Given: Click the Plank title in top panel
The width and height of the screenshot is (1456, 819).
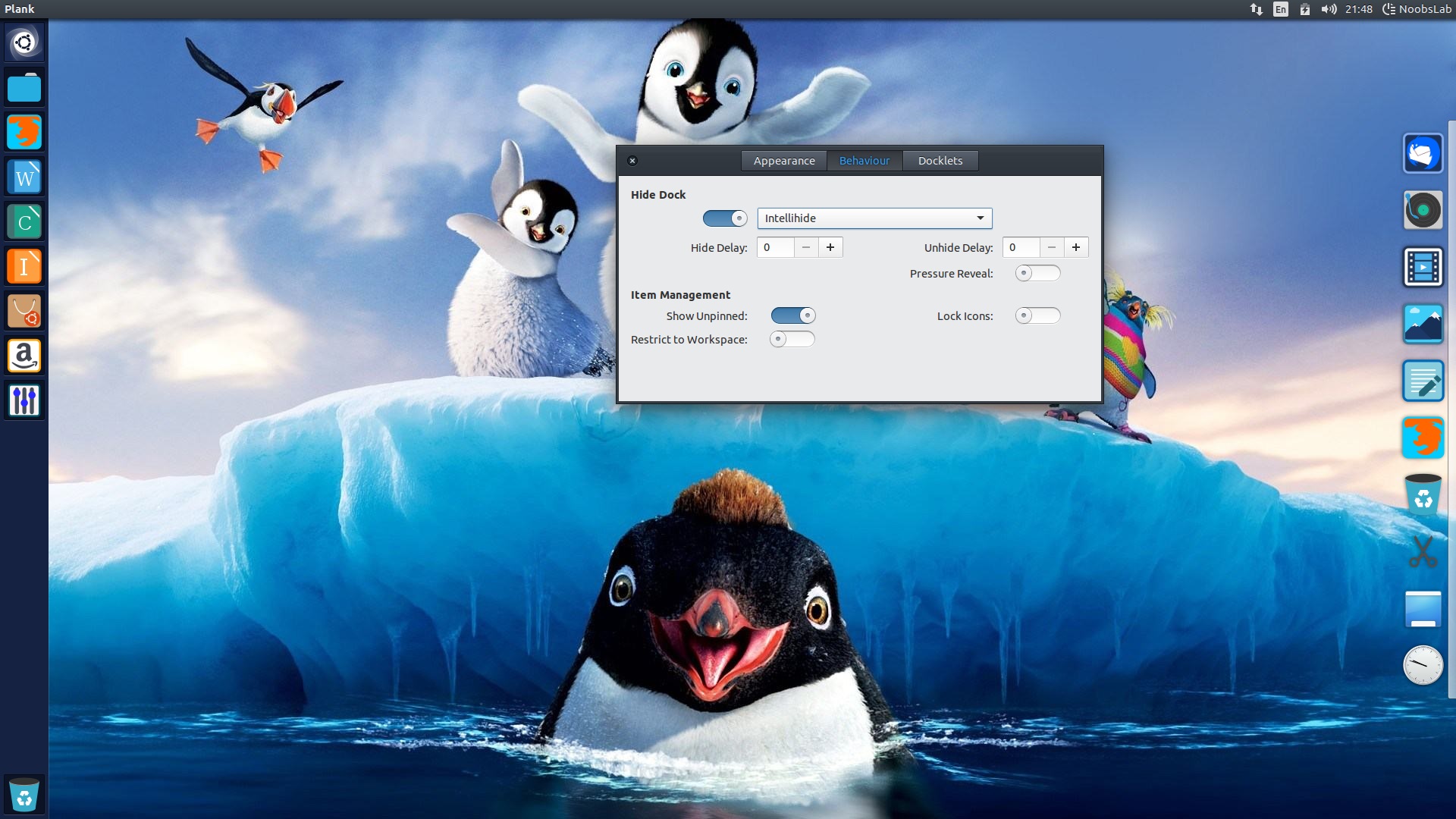Looking at the screenshot, I should click(19, 9).
